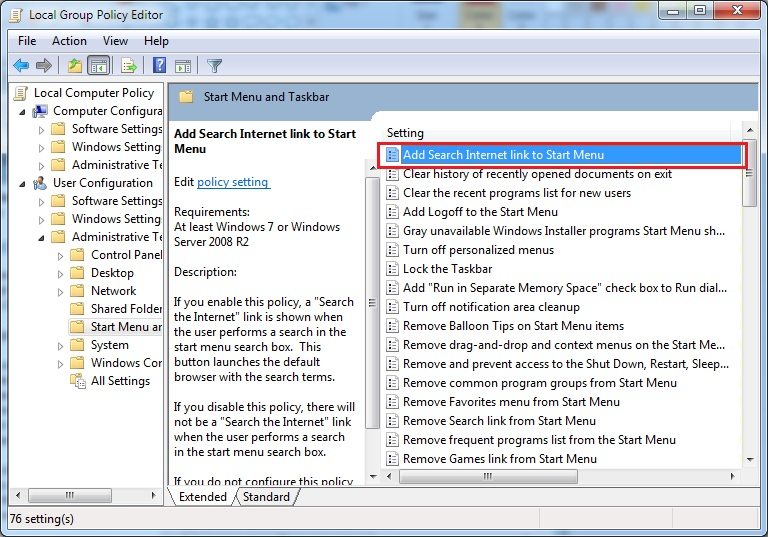Screen dimensions: 768x537
Task: Open the File menu
Action: [x=27, y=41]
